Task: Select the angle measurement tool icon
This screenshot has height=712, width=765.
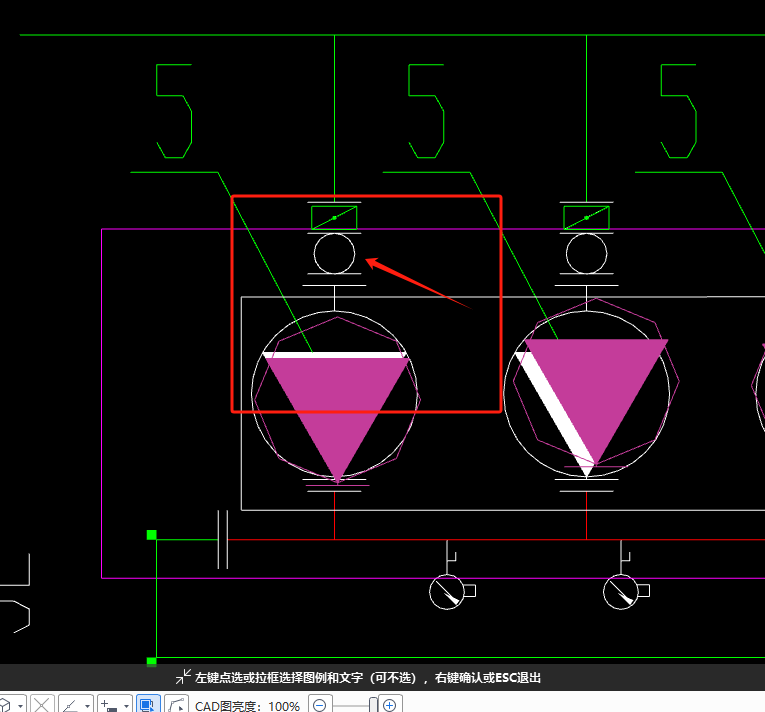Action: point(71,705)
